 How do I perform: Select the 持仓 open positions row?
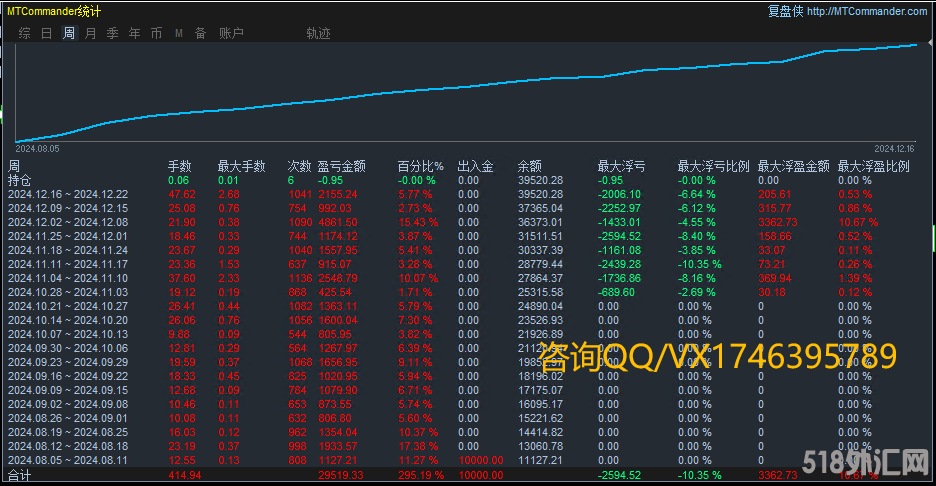(20, 180)
